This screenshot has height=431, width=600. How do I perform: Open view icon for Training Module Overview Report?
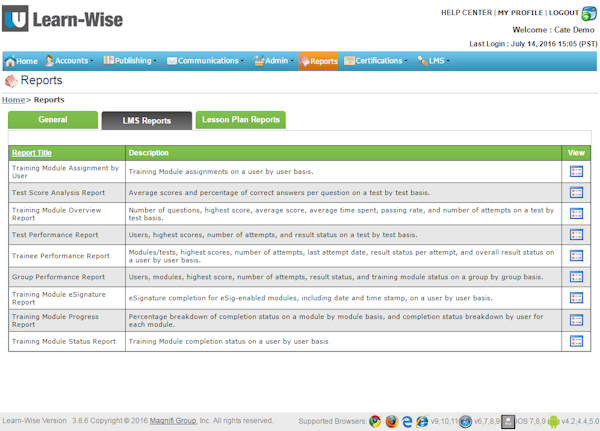[x=575, y=213]
